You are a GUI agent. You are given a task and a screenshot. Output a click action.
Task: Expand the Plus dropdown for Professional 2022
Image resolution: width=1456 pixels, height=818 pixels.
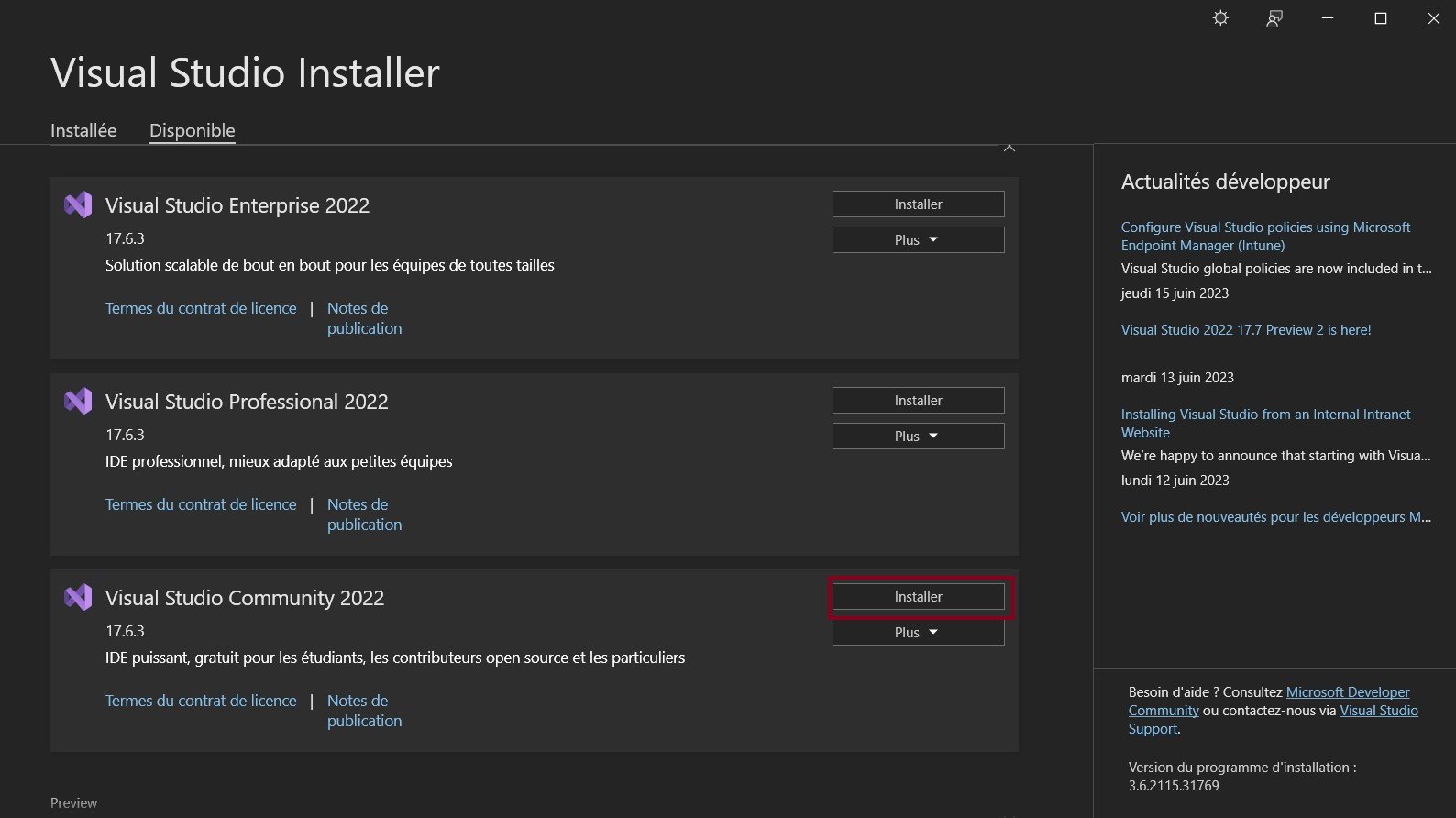(919, 436)
